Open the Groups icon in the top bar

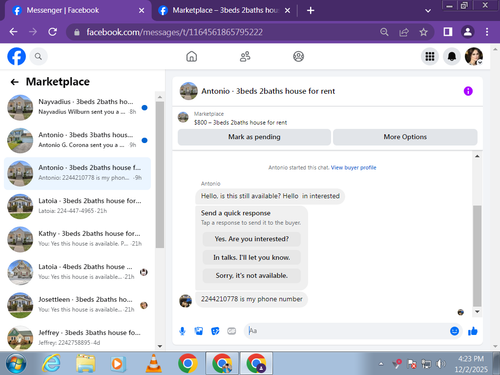tap(298, 56)
